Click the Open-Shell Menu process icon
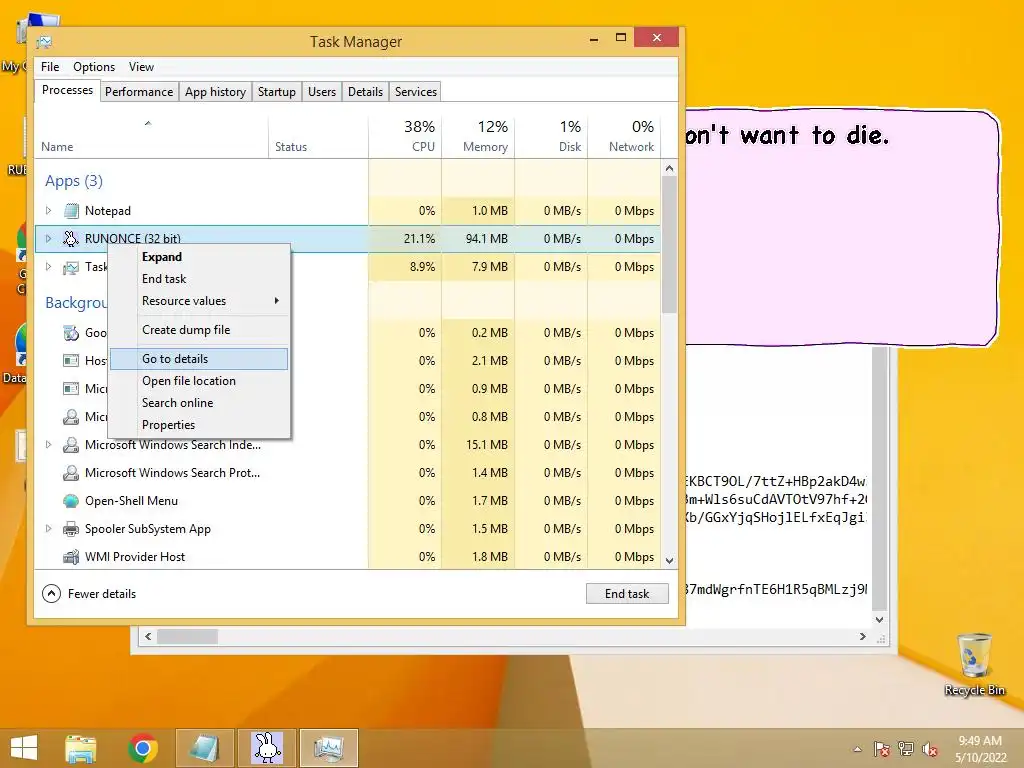This screenshot has width=1024, height=768. [x=71, y=501]
